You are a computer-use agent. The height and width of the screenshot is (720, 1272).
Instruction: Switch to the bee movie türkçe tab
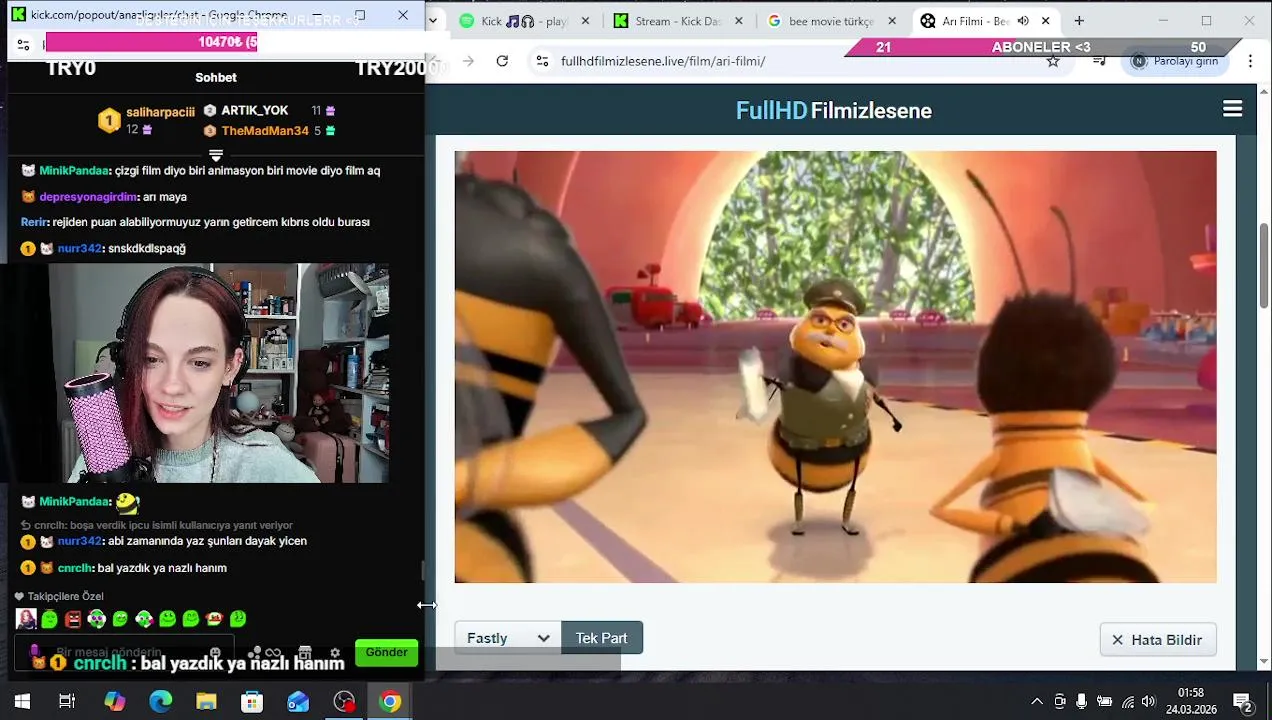coord(830,21)
